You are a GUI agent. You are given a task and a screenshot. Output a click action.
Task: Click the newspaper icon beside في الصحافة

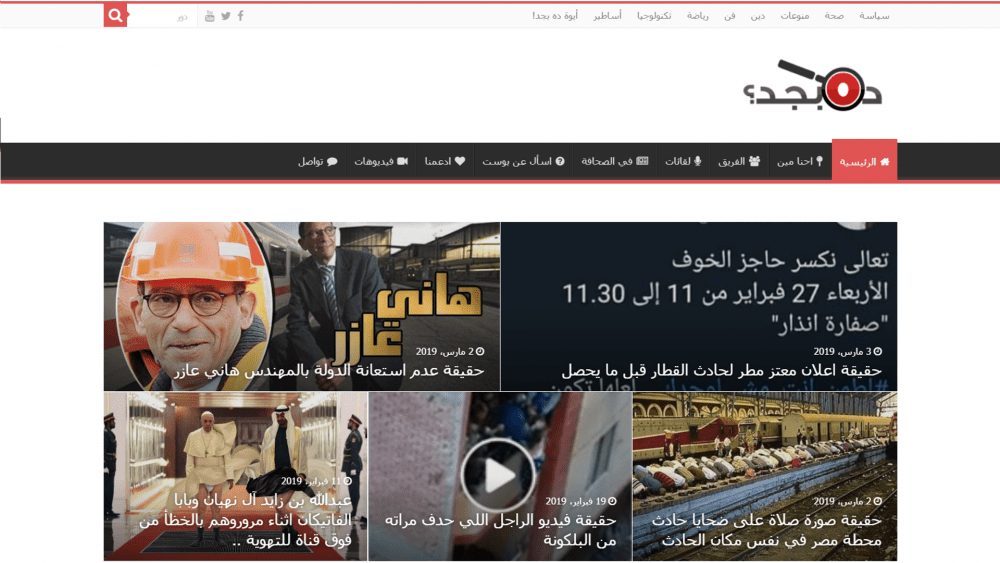click(642, 161)
